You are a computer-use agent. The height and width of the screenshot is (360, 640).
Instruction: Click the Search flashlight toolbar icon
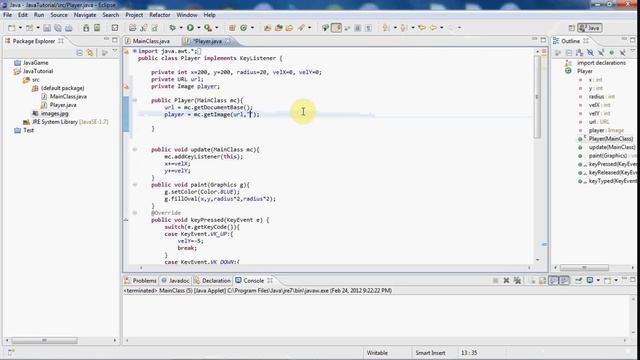301,28
